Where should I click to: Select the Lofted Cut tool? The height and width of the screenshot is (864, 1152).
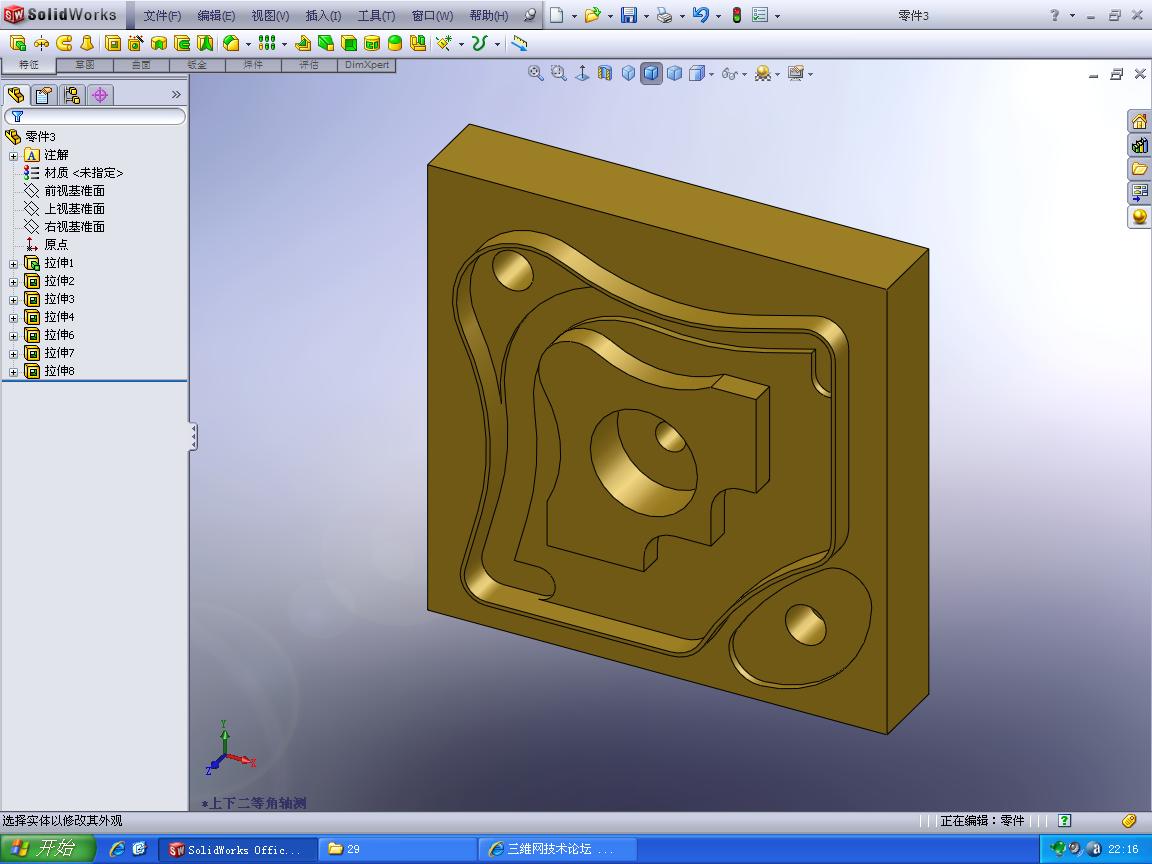coord(204,43)
